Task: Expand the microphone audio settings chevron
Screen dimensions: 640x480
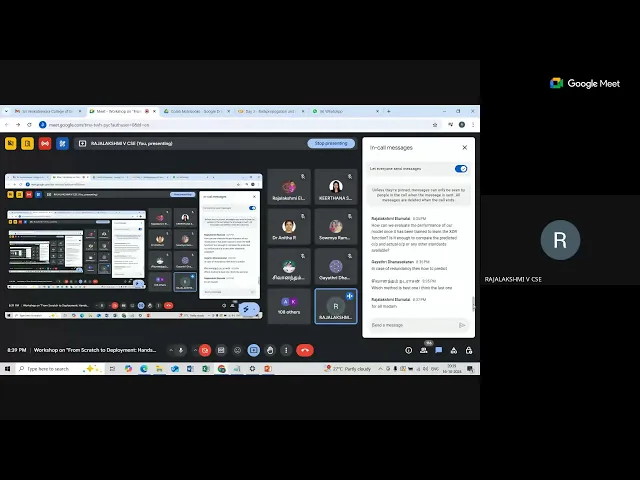Action: click(171, 350)
